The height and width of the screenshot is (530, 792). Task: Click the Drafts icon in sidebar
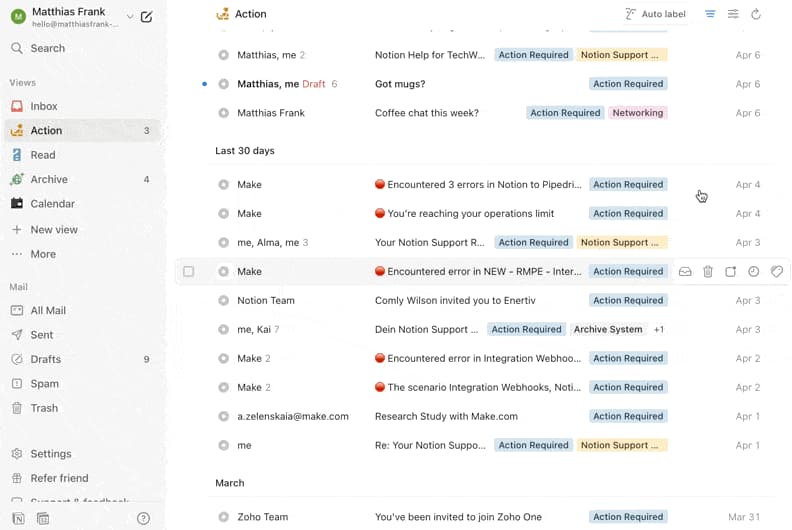click(x=17, y=359)
